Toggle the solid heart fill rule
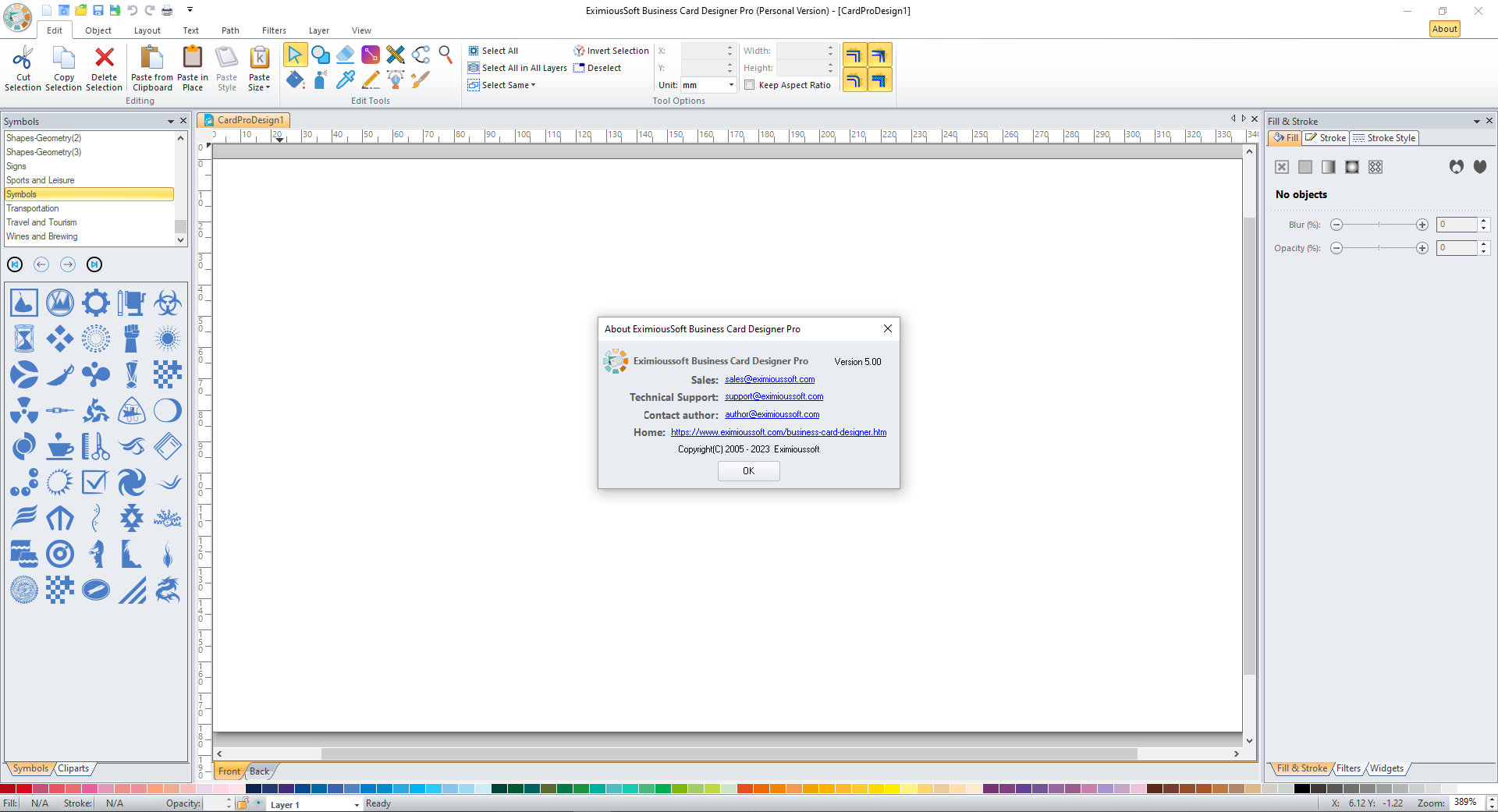Screen dimensions: 1498x812 coord(1480,167)
